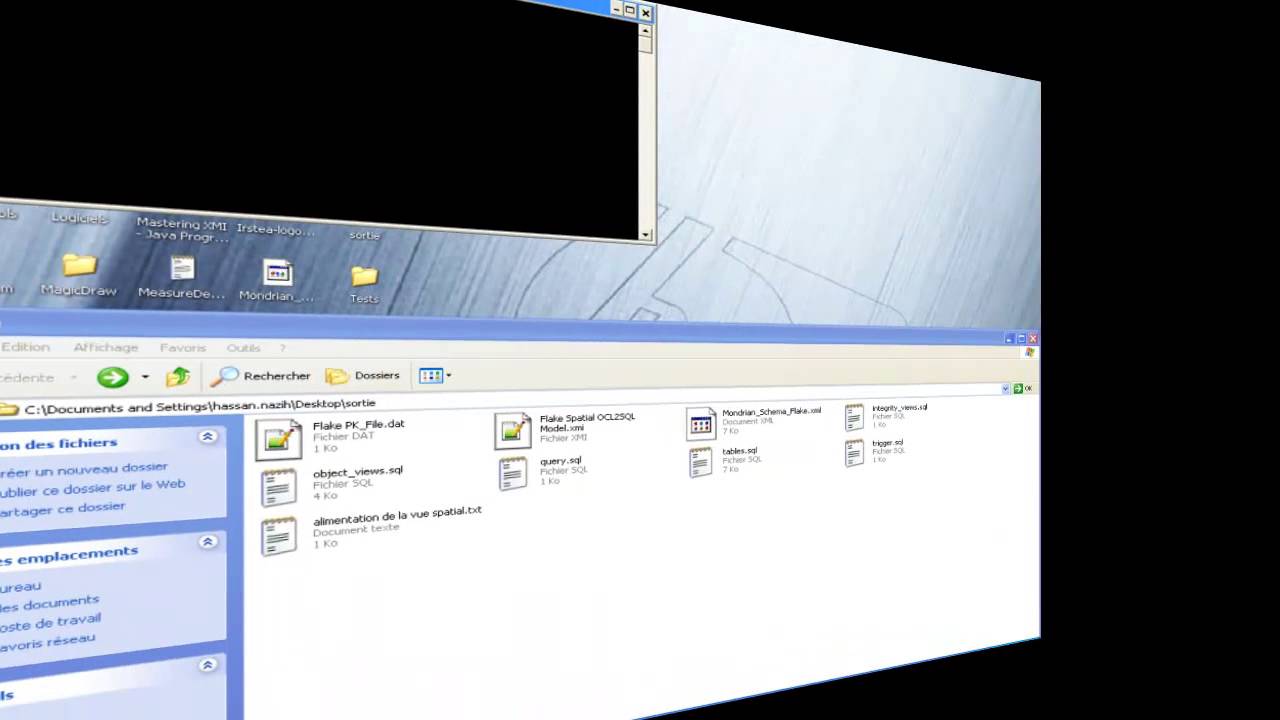Select Flake Spatial OCL2SQL Model.xmi icon
1280x720 pixels.
(x=512, y=431)
